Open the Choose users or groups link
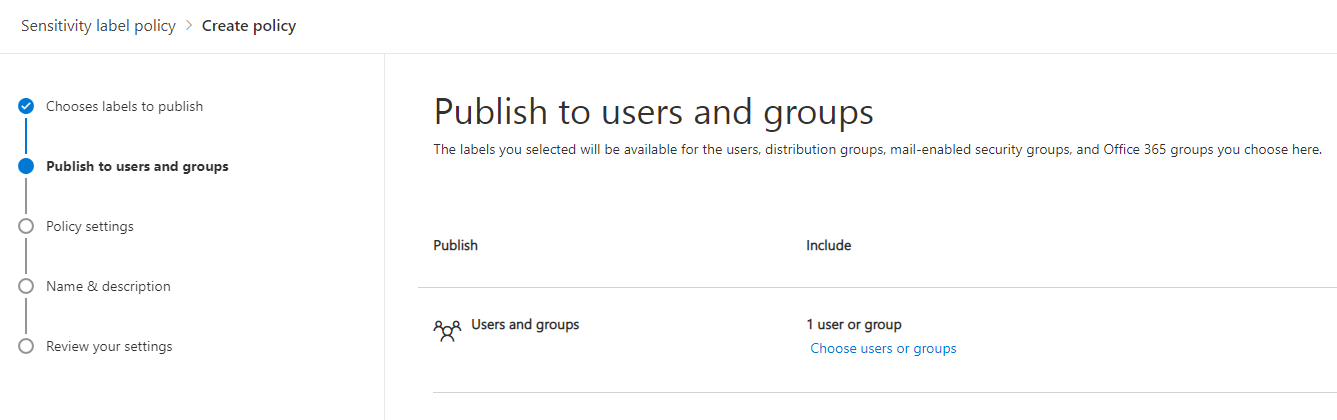Image resolution: width=1337 pixels, height=420 pixels. coord(883,349)
